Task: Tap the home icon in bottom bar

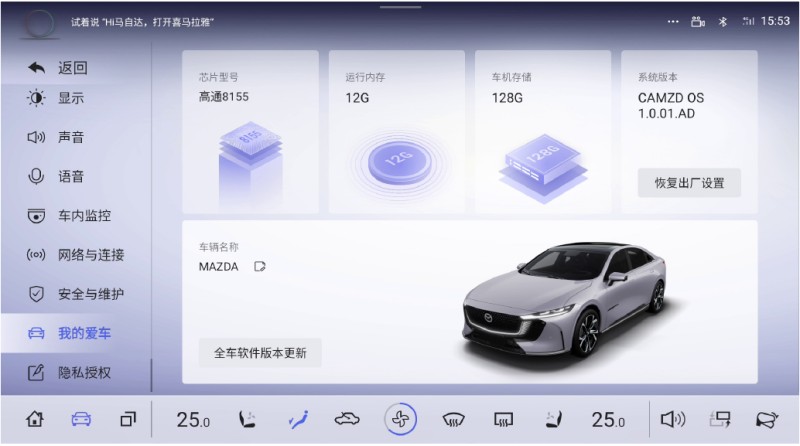Action: click(35, 419)
